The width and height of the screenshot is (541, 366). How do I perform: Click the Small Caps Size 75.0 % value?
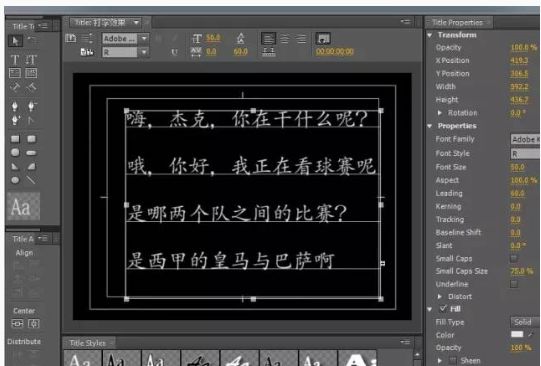[x=522, y=271]
